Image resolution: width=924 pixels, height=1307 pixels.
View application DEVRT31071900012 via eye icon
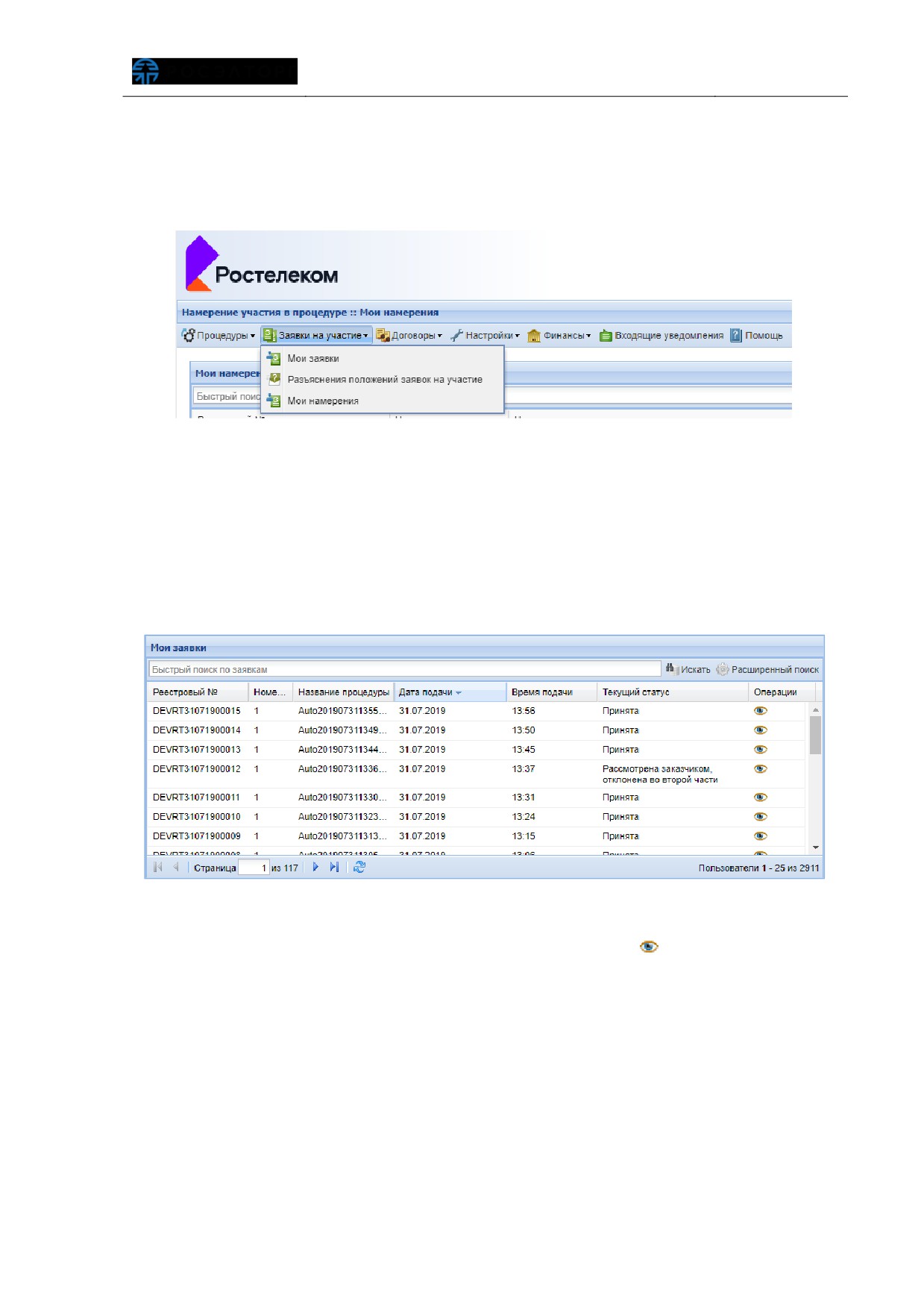click(761, 769)
